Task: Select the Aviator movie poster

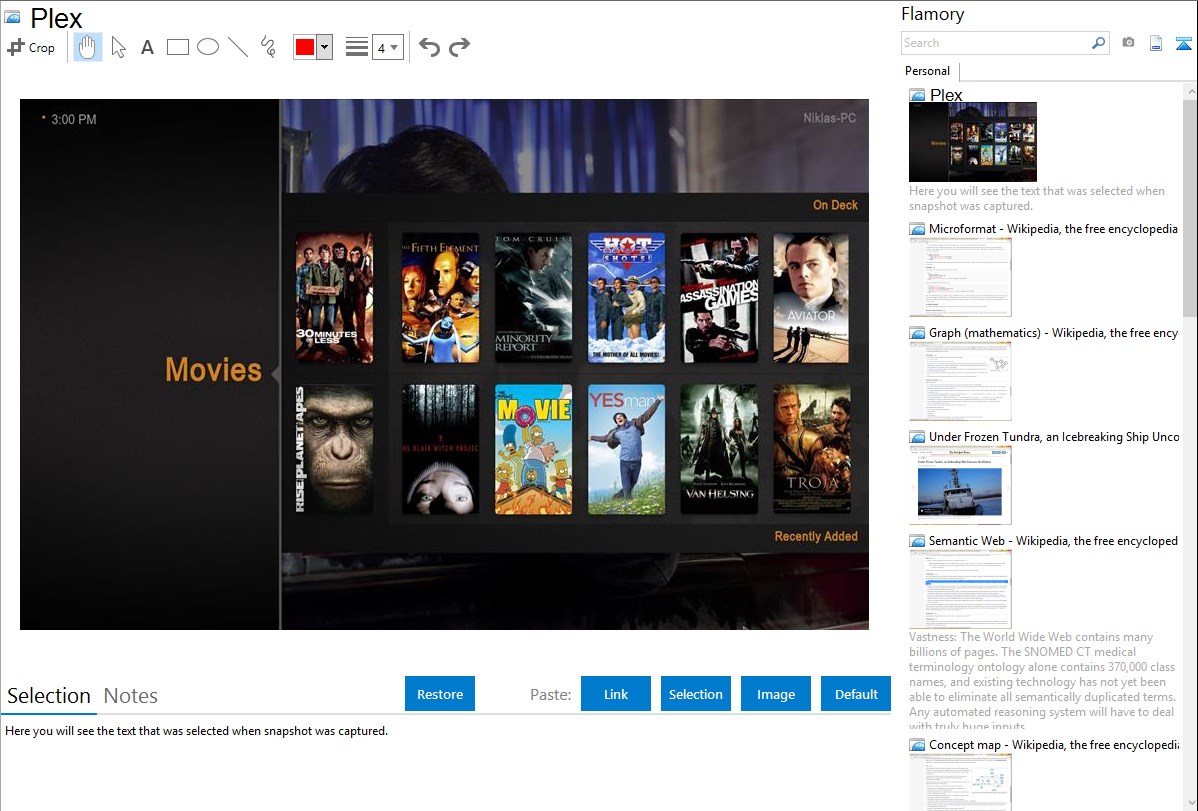Action: (x=811, y=297)
